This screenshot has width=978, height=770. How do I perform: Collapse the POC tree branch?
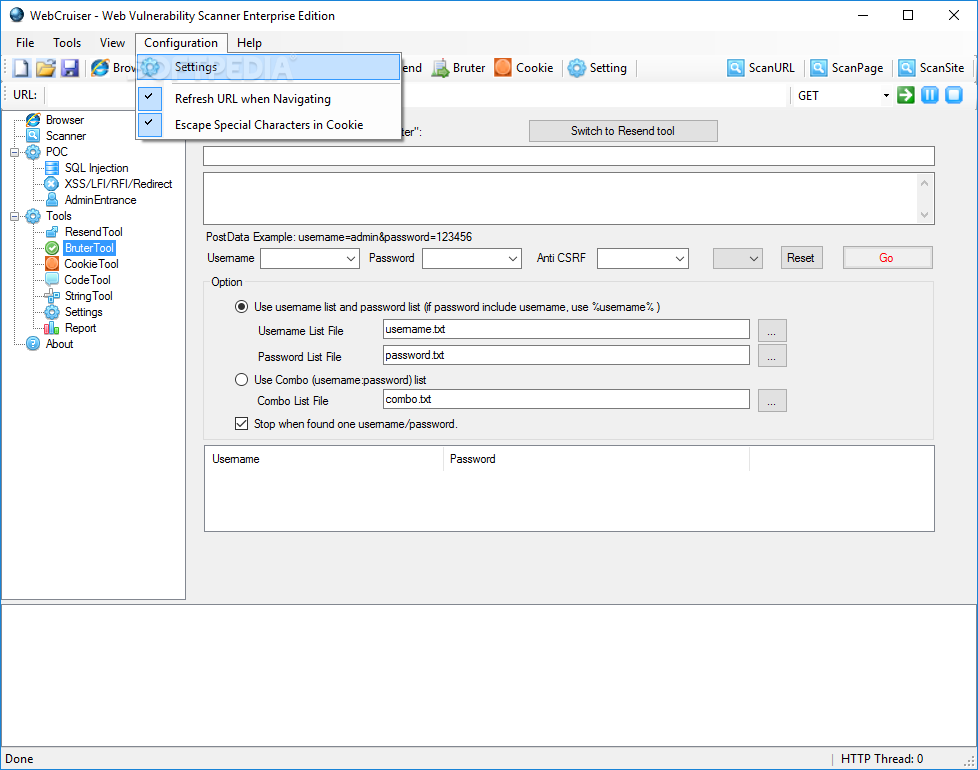click(x=14, y=152)
